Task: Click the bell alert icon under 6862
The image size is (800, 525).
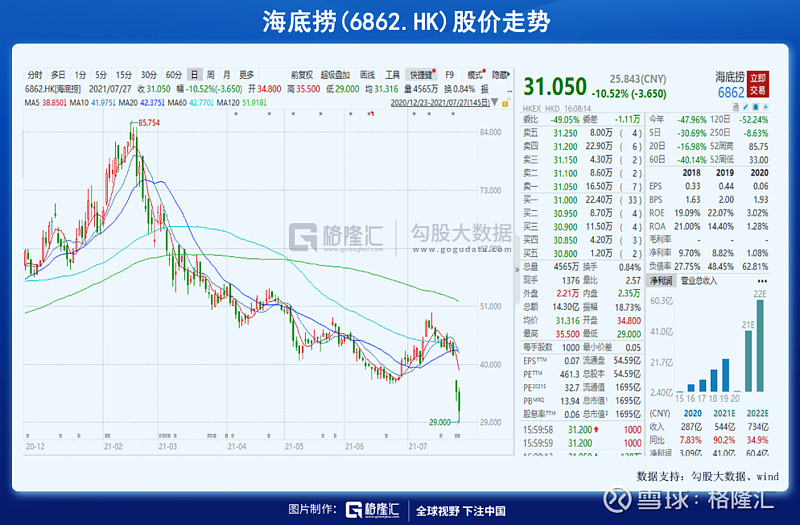Action: [756, 107]
